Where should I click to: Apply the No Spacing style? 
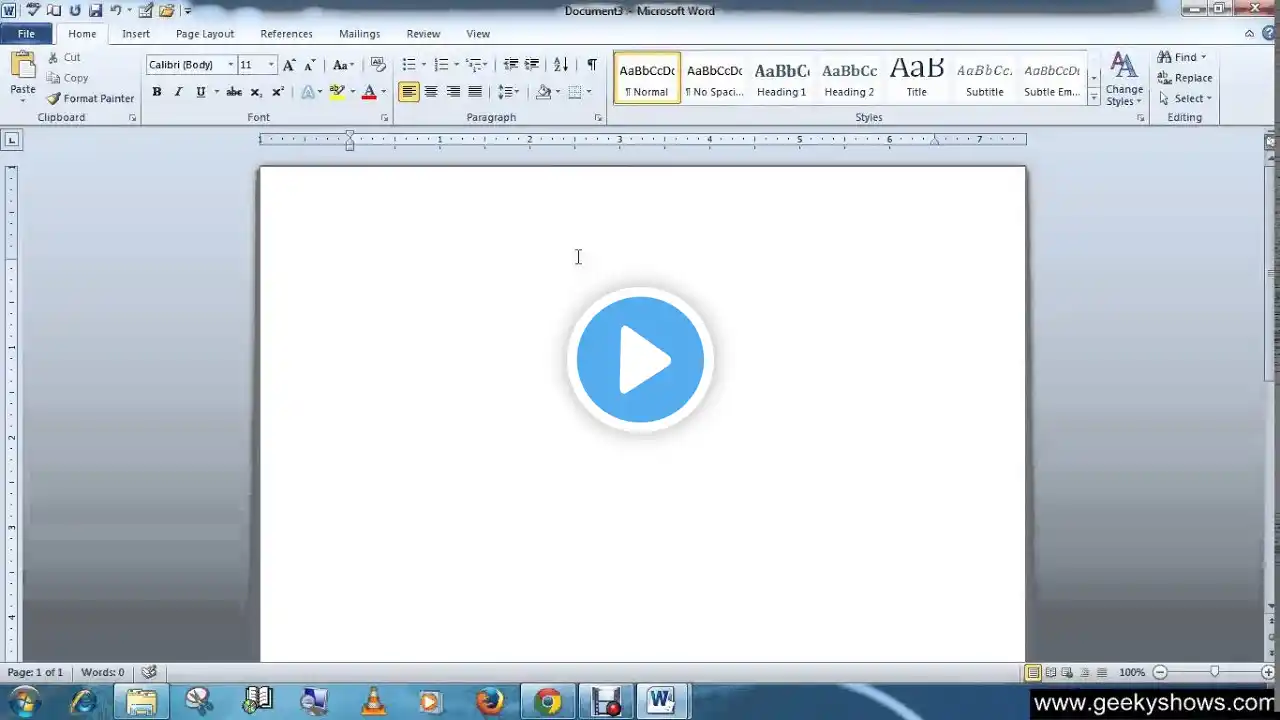pyautogui.click(x=714, y=78)
